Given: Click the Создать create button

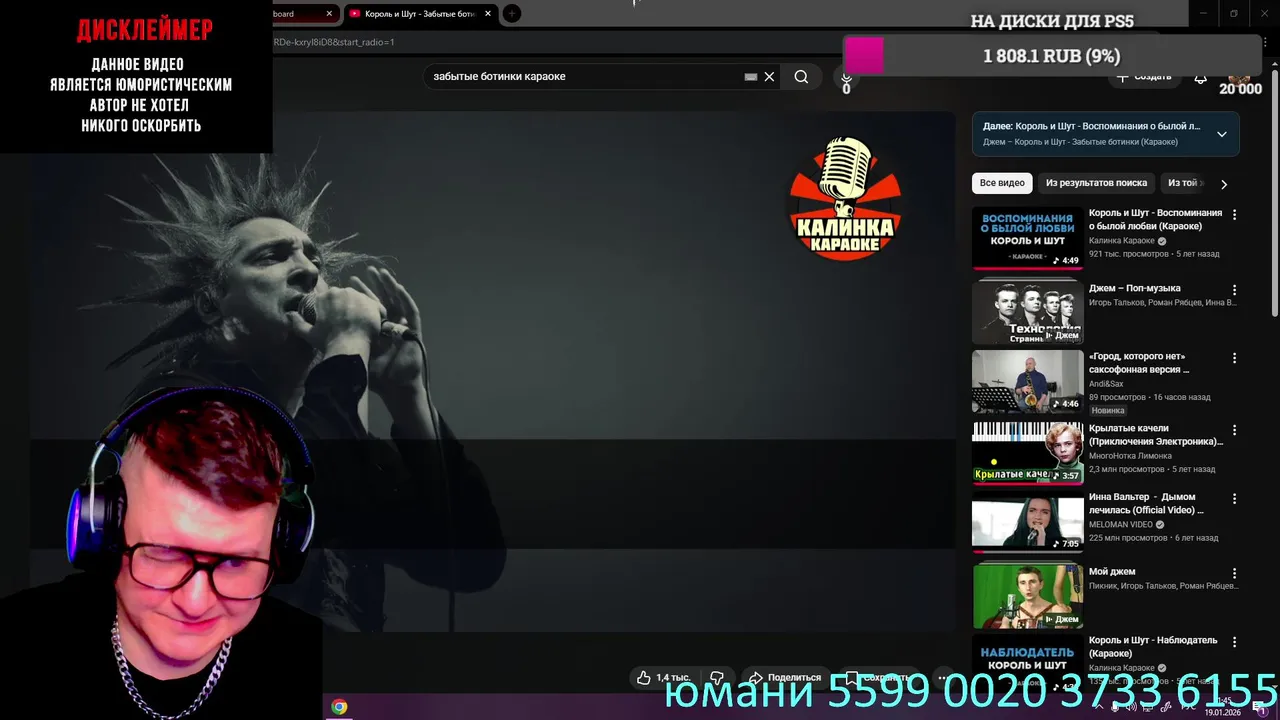Looking at the screenshot, I should coord(1144,77).
